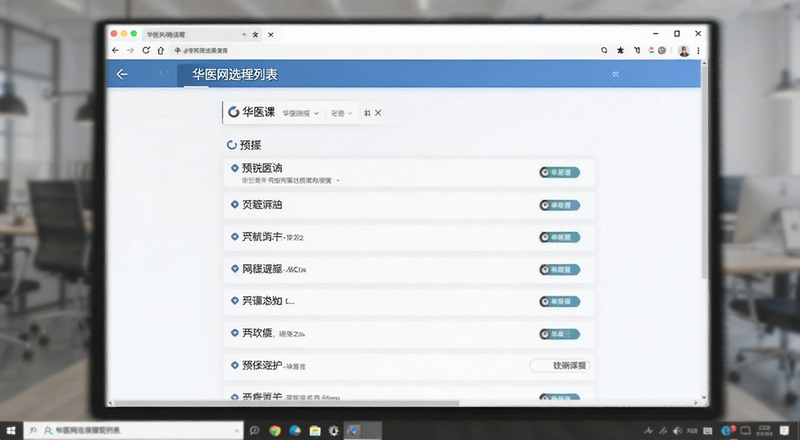Clear the filter bar with its X icon
The image size is (800, 440).
point(378,113)
